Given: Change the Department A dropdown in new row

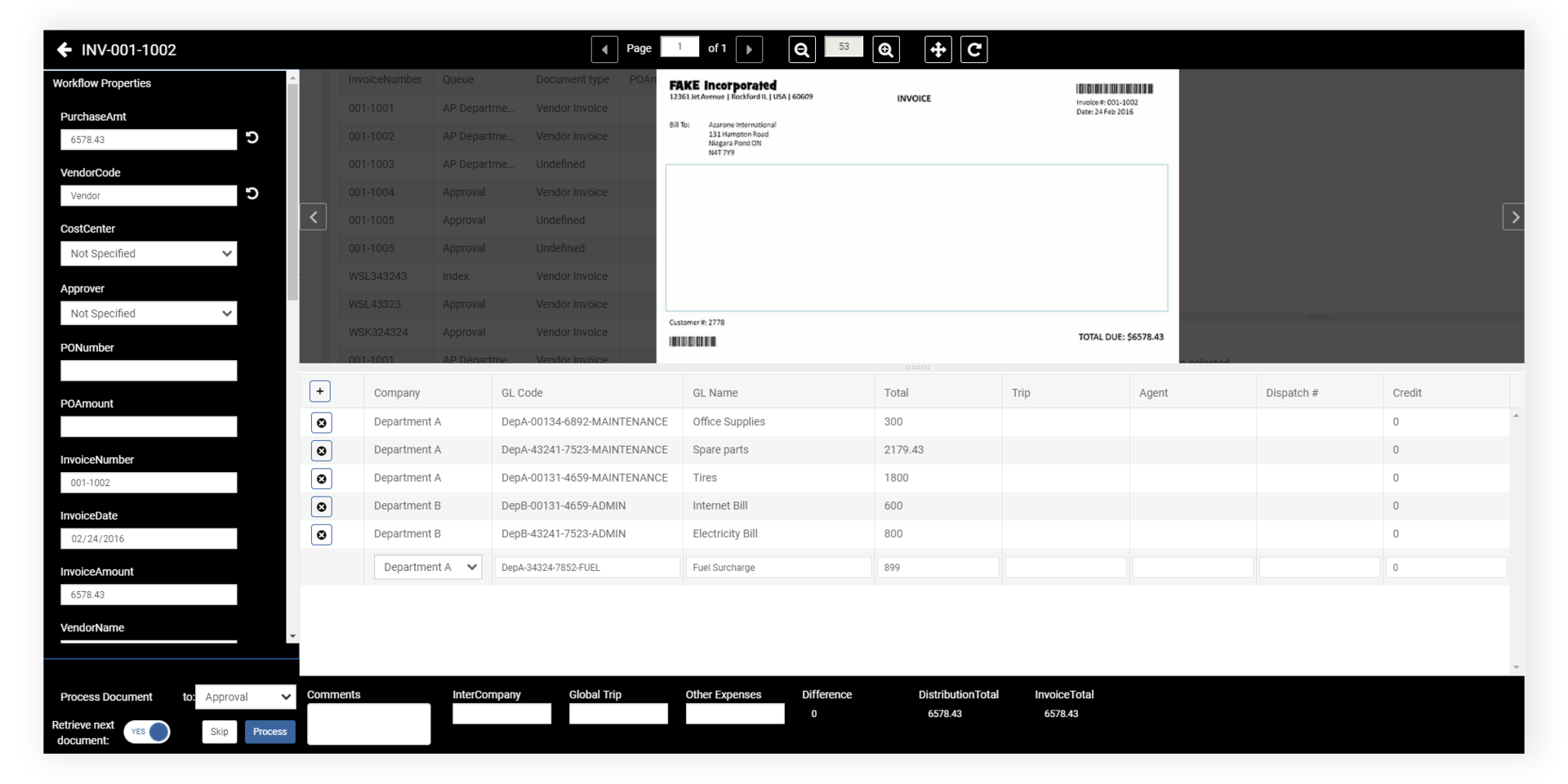Looking at the screenshot, I should 427,567.
